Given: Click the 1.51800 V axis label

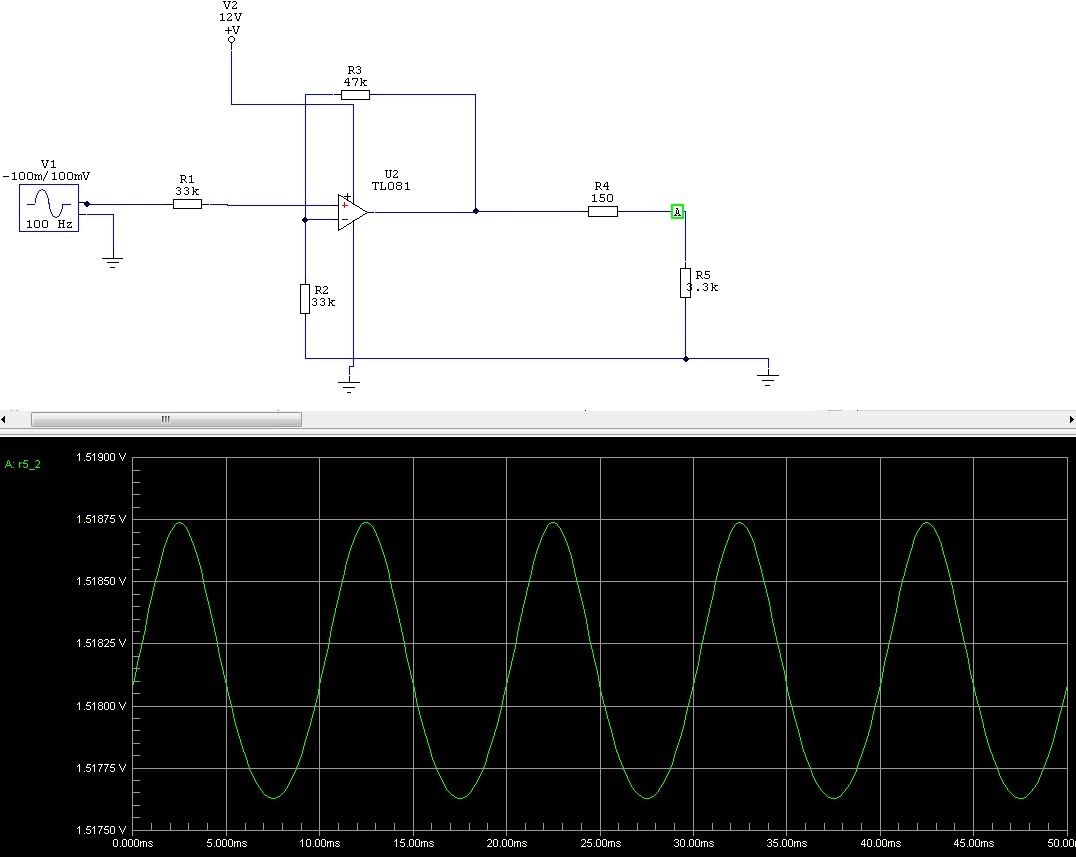Looking at the screenshot, I should tap(101, 706).
